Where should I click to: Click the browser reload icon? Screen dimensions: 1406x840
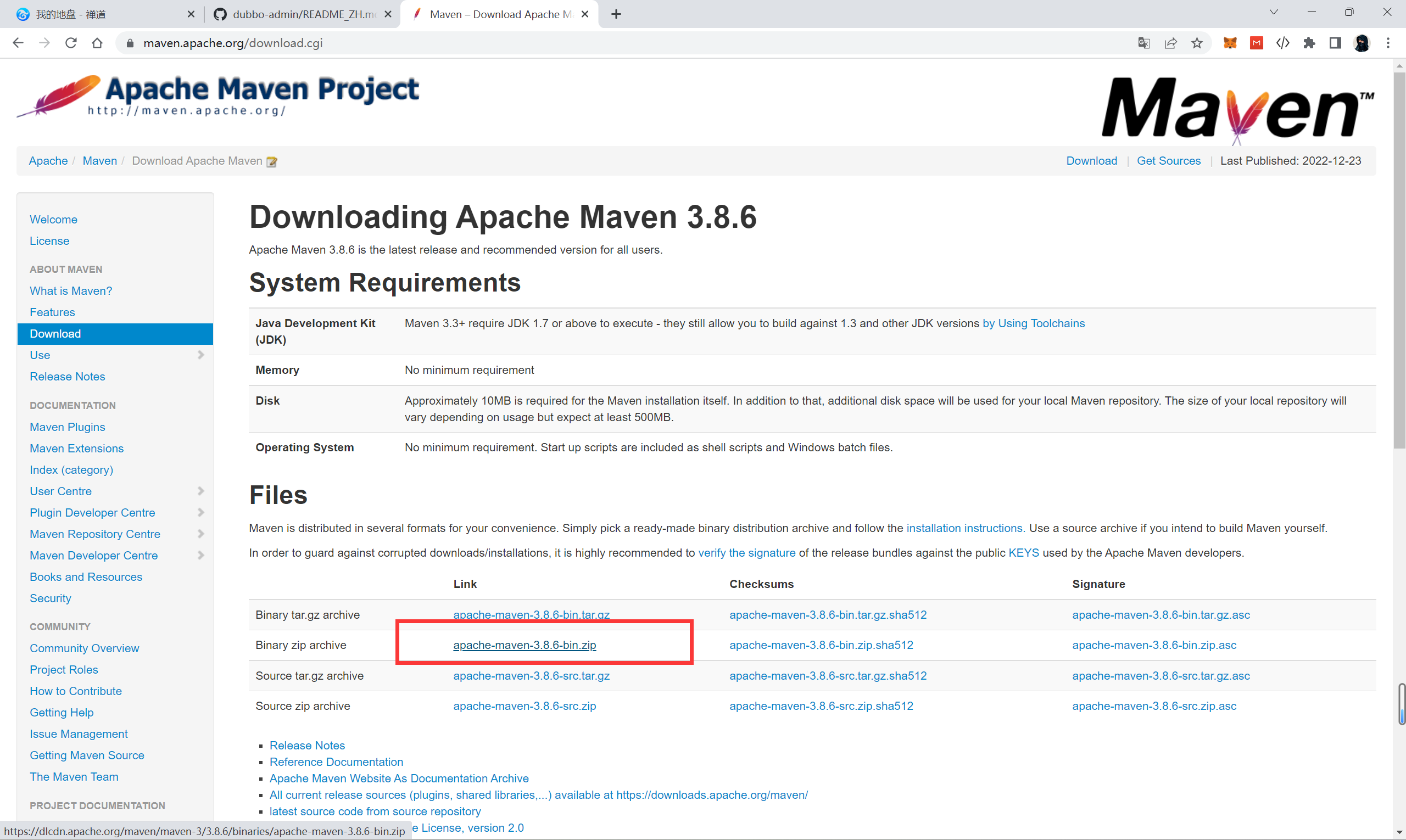click(71, 43)
